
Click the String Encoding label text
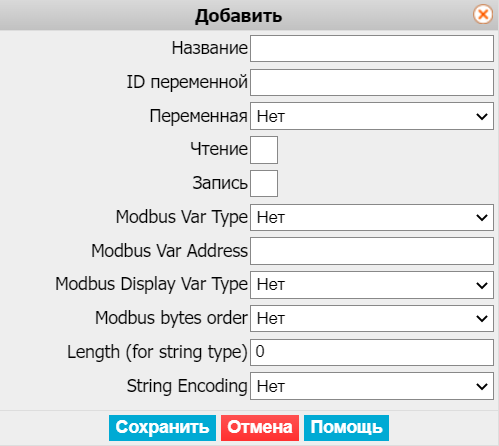tap(187, 386)
